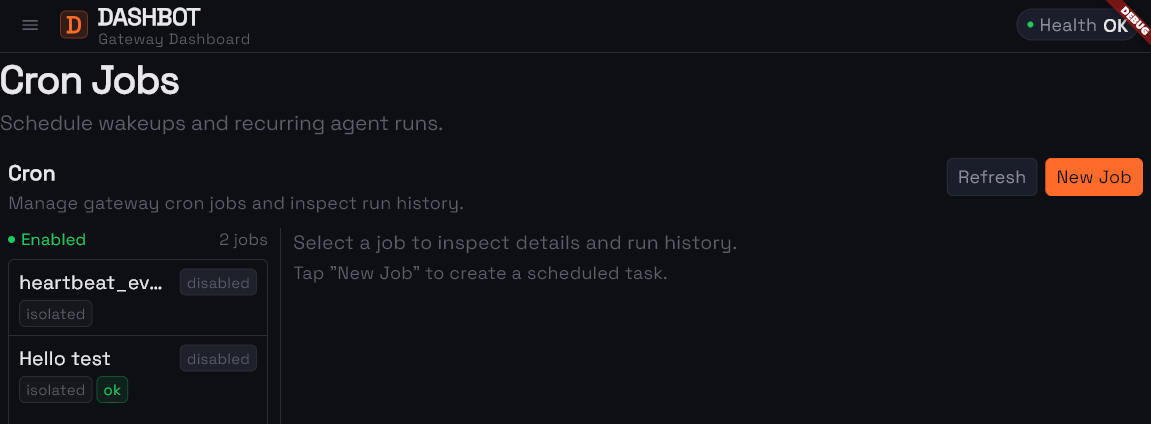Select the Hello test cron job
This screenshot has width=1151, height=424.
(65, 359)
